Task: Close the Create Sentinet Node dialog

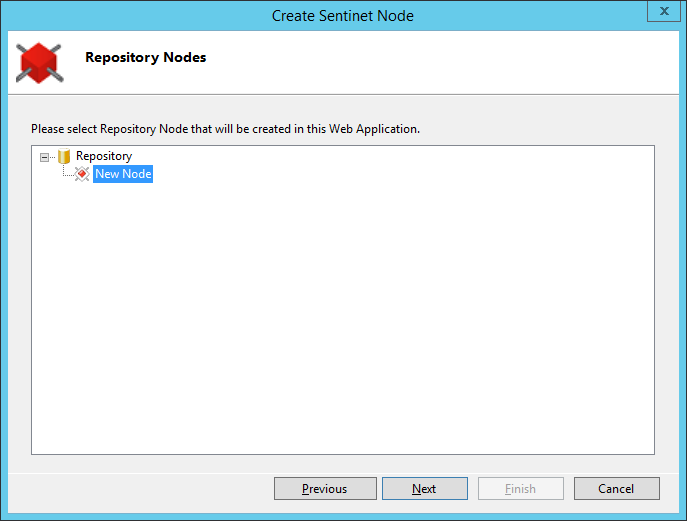Action: (664, 11)
